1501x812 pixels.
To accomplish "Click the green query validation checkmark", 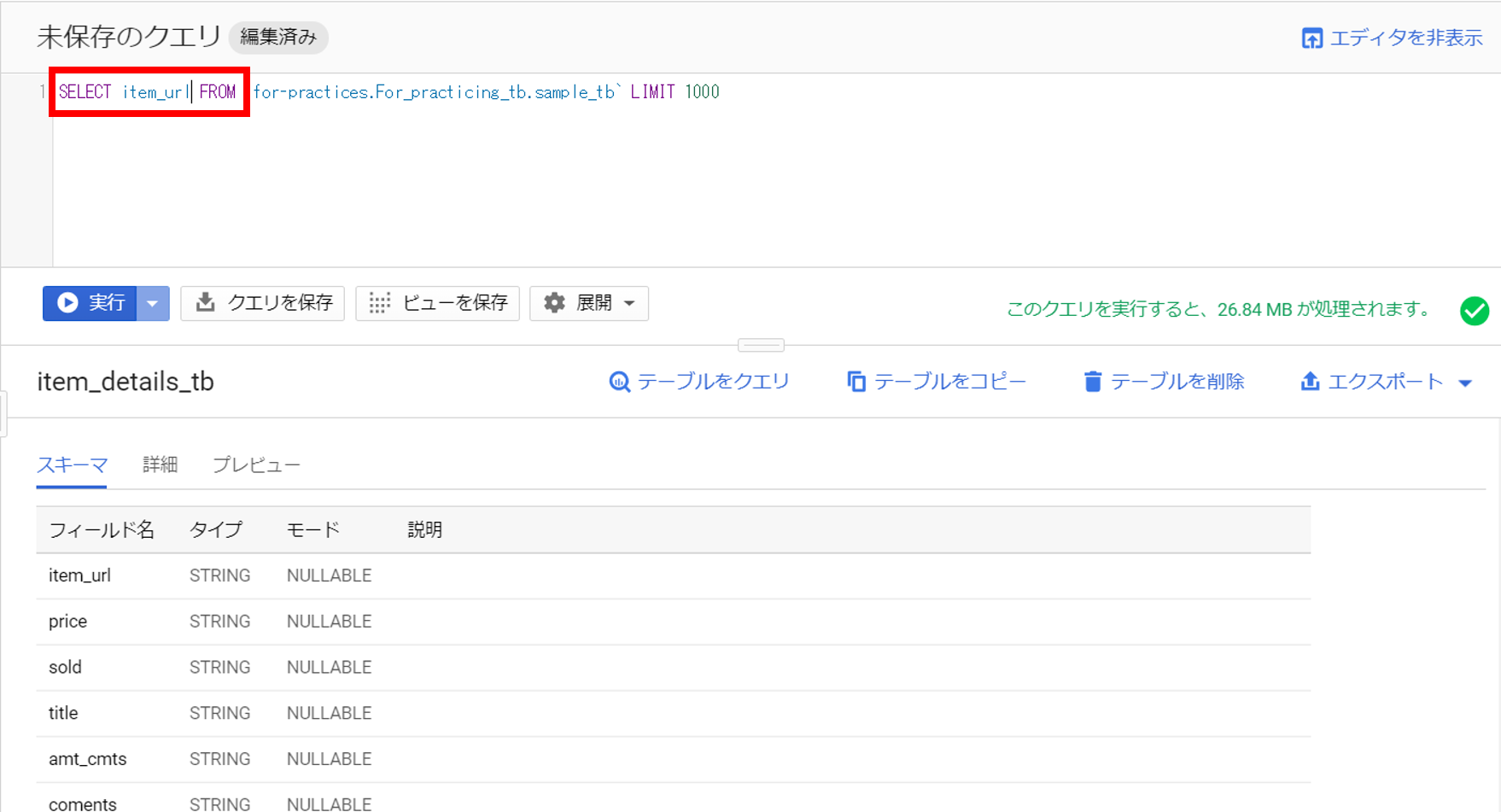I will [x=1475, y=311].
